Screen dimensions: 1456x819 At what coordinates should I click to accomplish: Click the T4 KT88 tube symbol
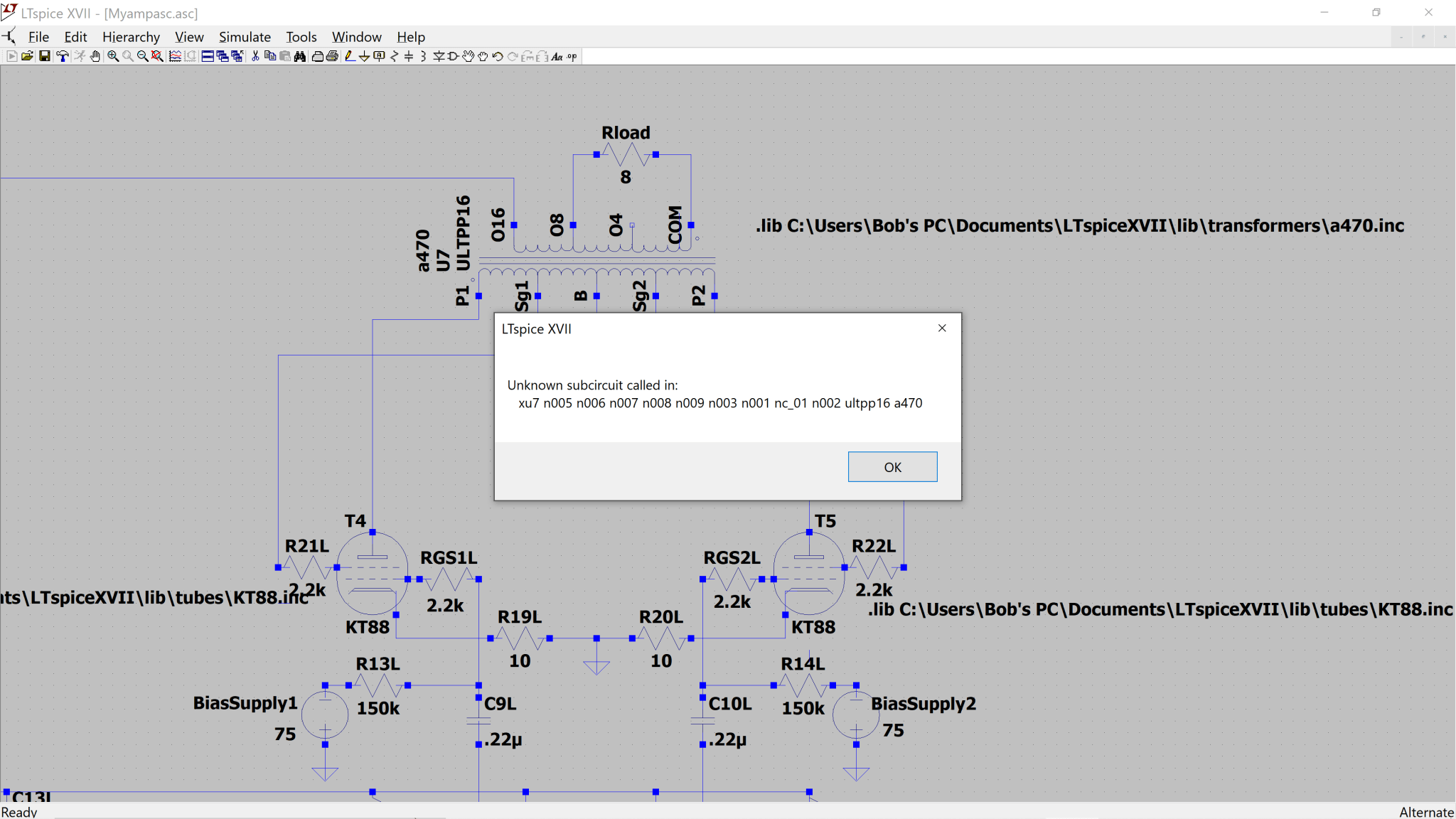pyautogui.click(x=372, y=573)
